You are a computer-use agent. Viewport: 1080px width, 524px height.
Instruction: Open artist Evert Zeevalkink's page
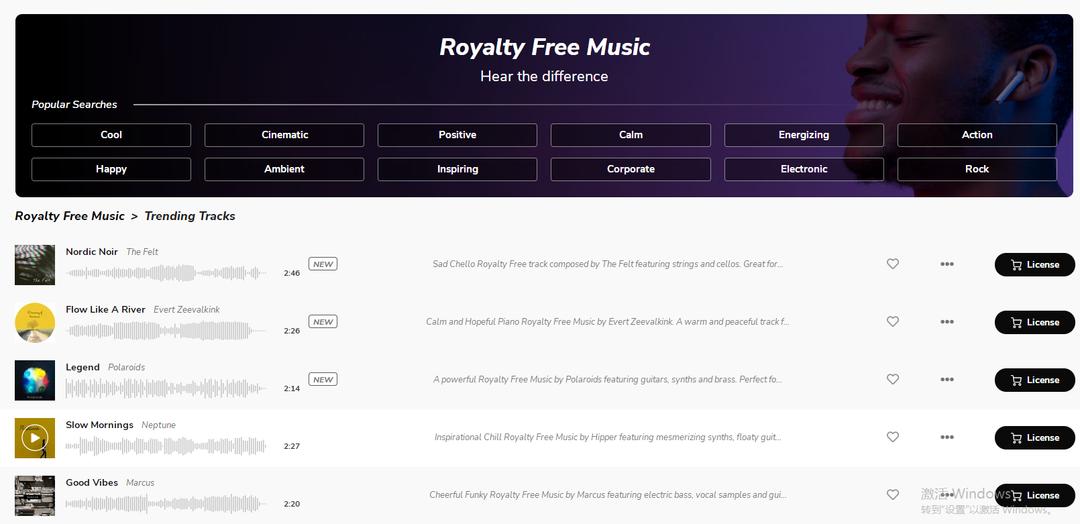pos(186,310)
